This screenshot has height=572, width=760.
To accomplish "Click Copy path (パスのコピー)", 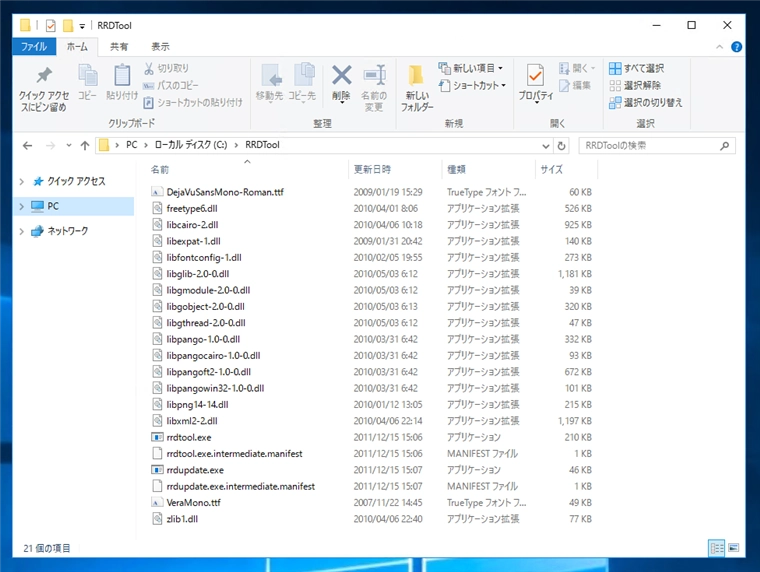I will (x=171, y=85).
